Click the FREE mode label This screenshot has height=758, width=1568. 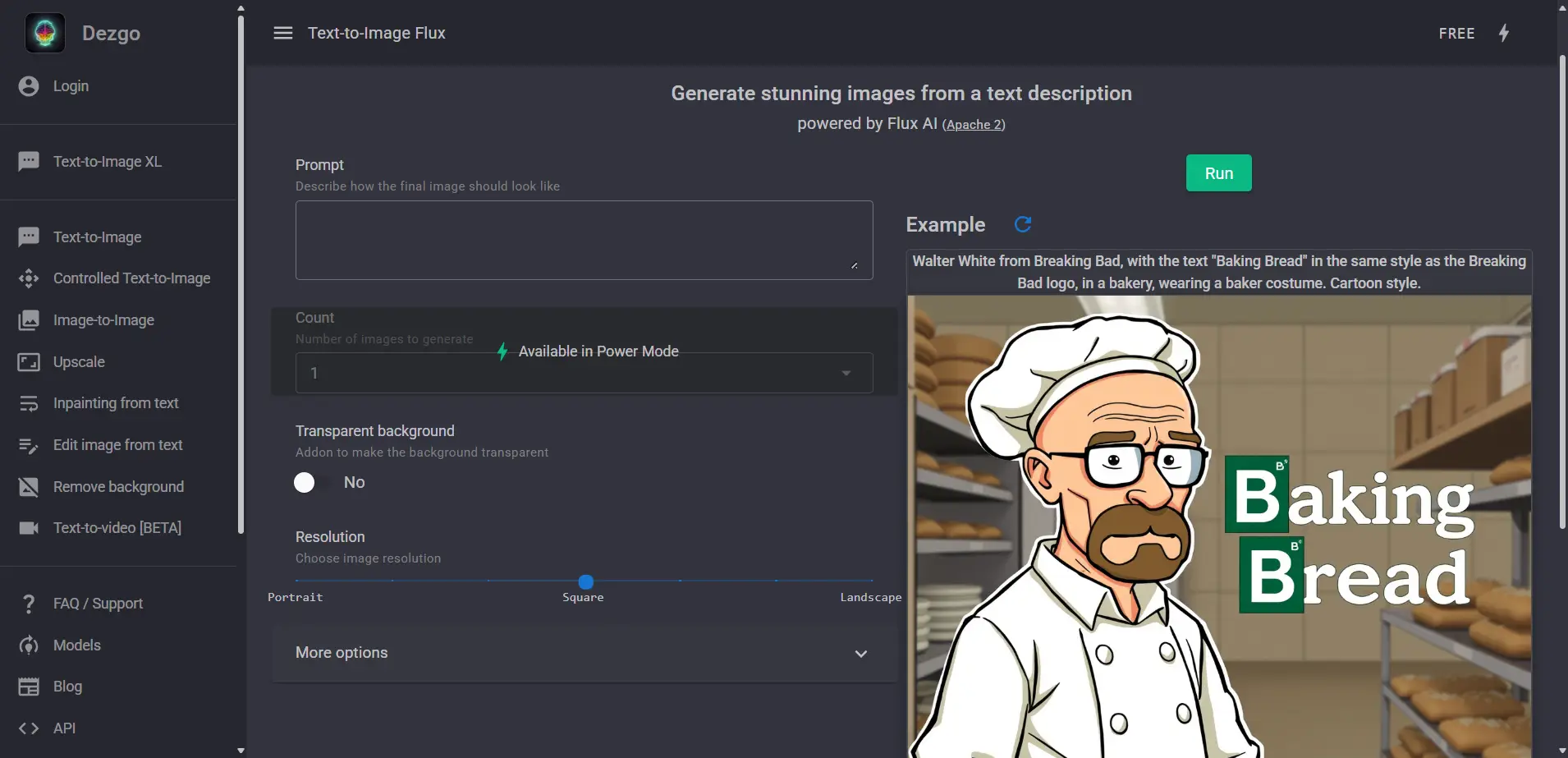[1456, 34]
